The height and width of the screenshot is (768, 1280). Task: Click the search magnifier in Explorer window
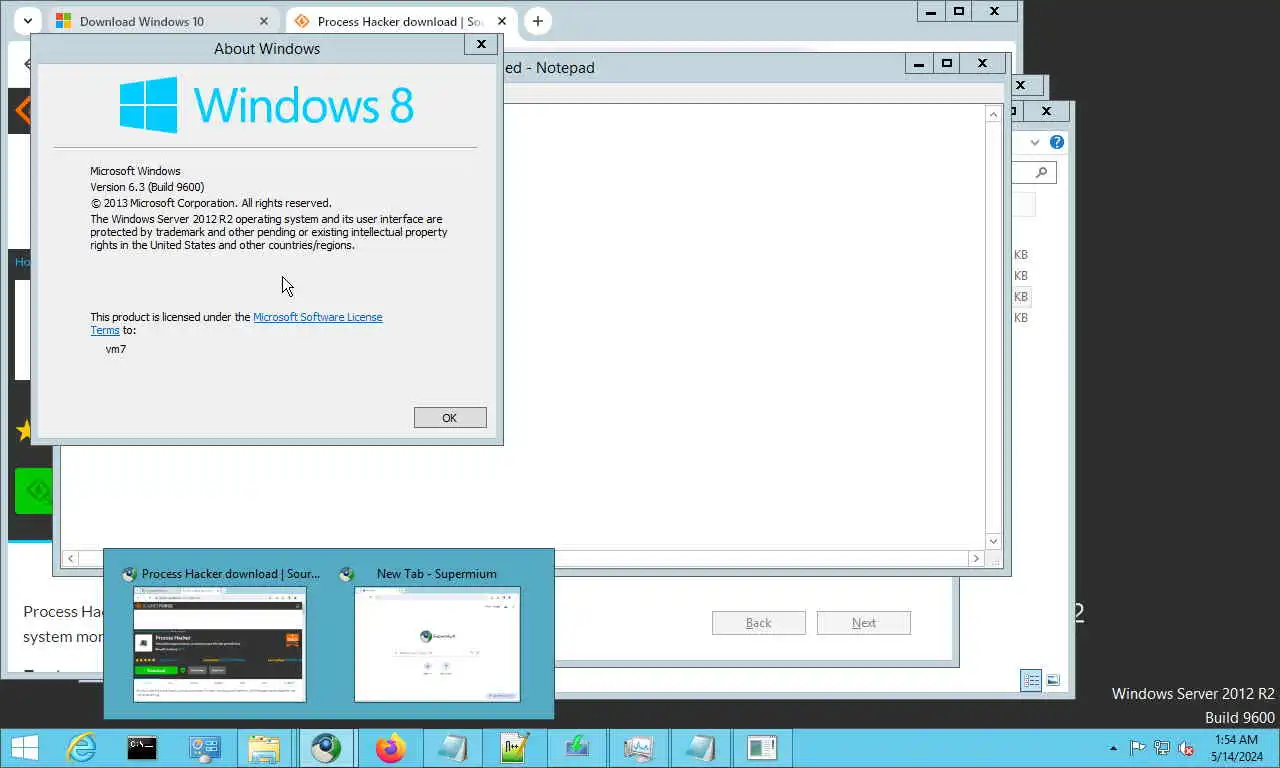click(x=1041, y=172)
